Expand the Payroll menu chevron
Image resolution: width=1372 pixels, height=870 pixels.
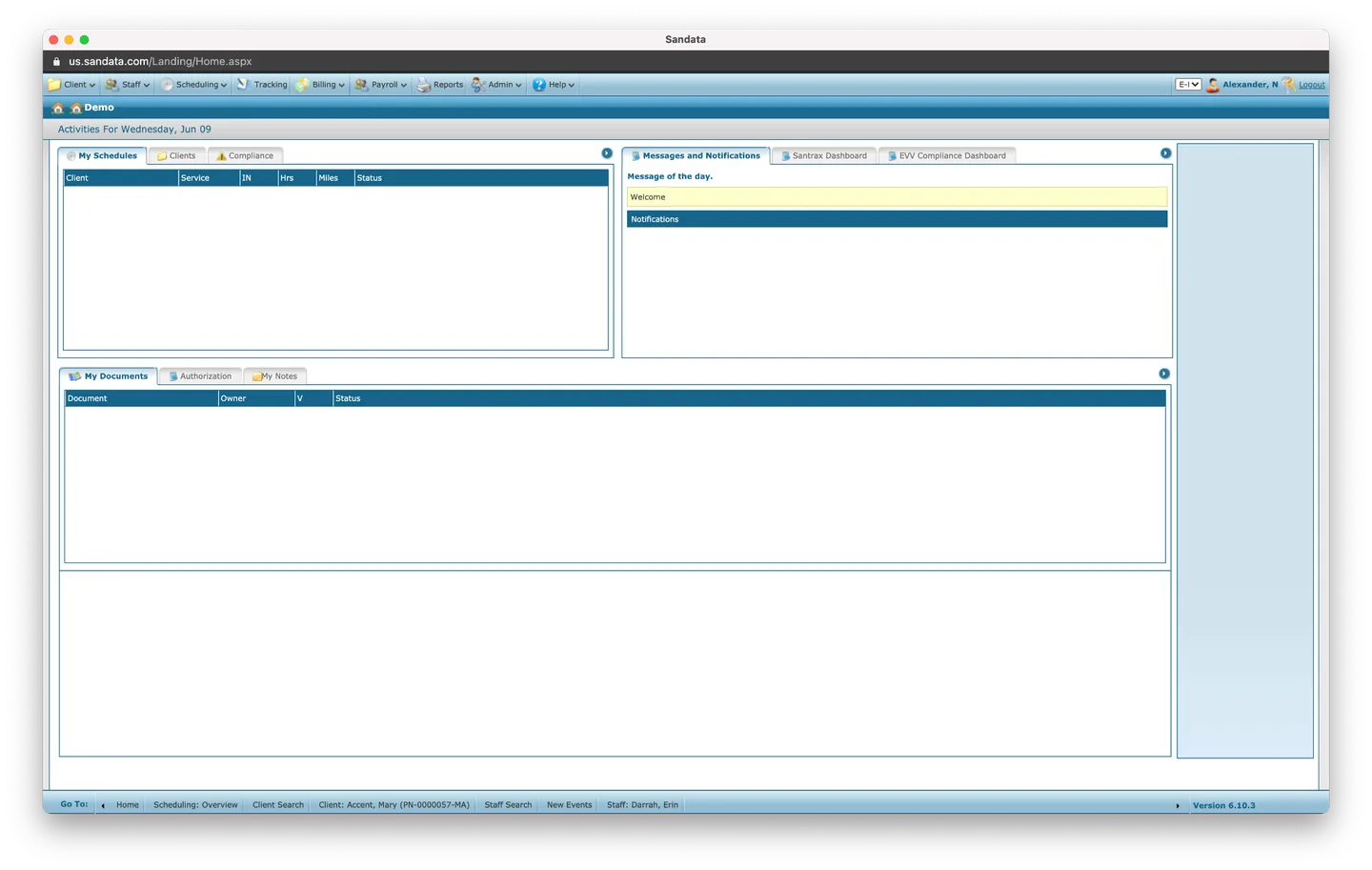404,85
